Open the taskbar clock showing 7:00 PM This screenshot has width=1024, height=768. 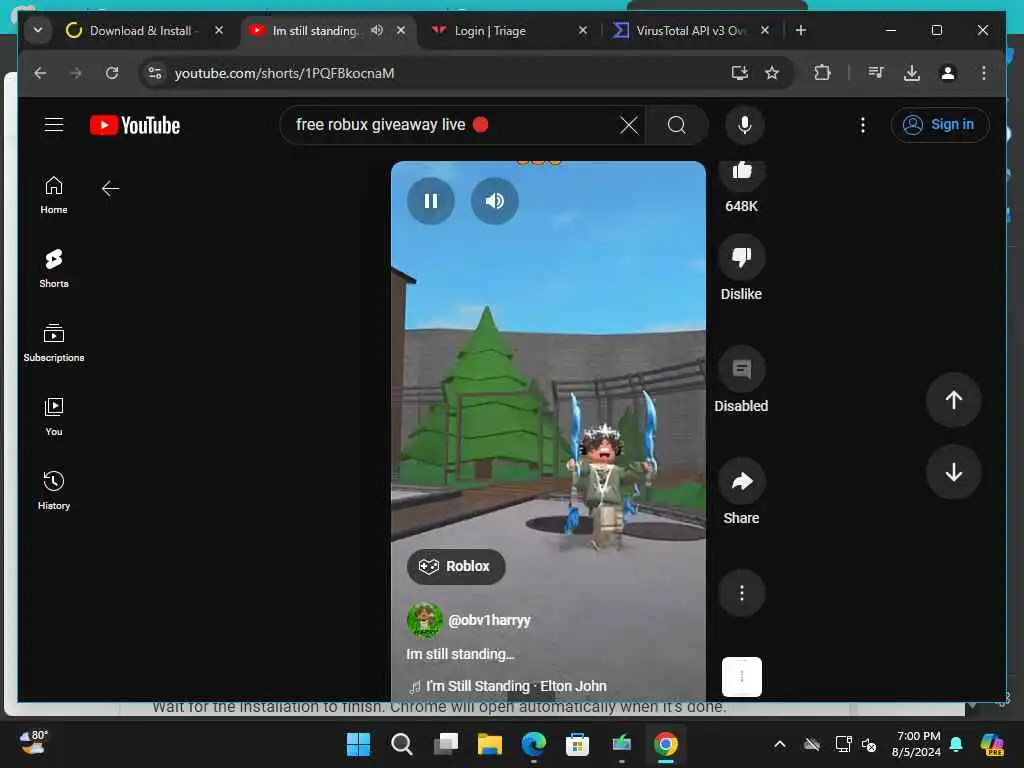[x=917, y=744]
